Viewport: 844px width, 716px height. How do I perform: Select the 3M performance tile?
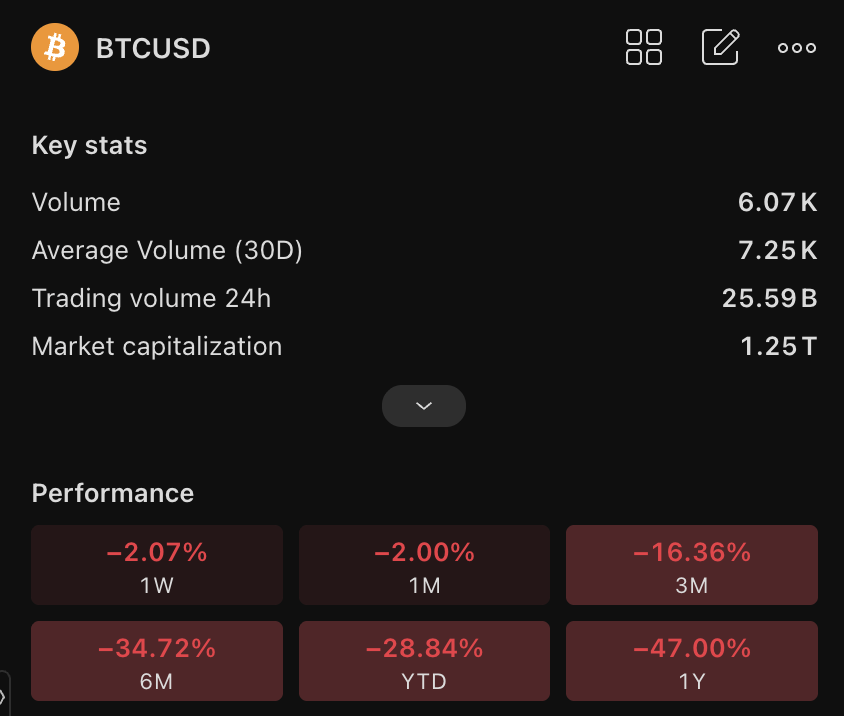[692, 565]
